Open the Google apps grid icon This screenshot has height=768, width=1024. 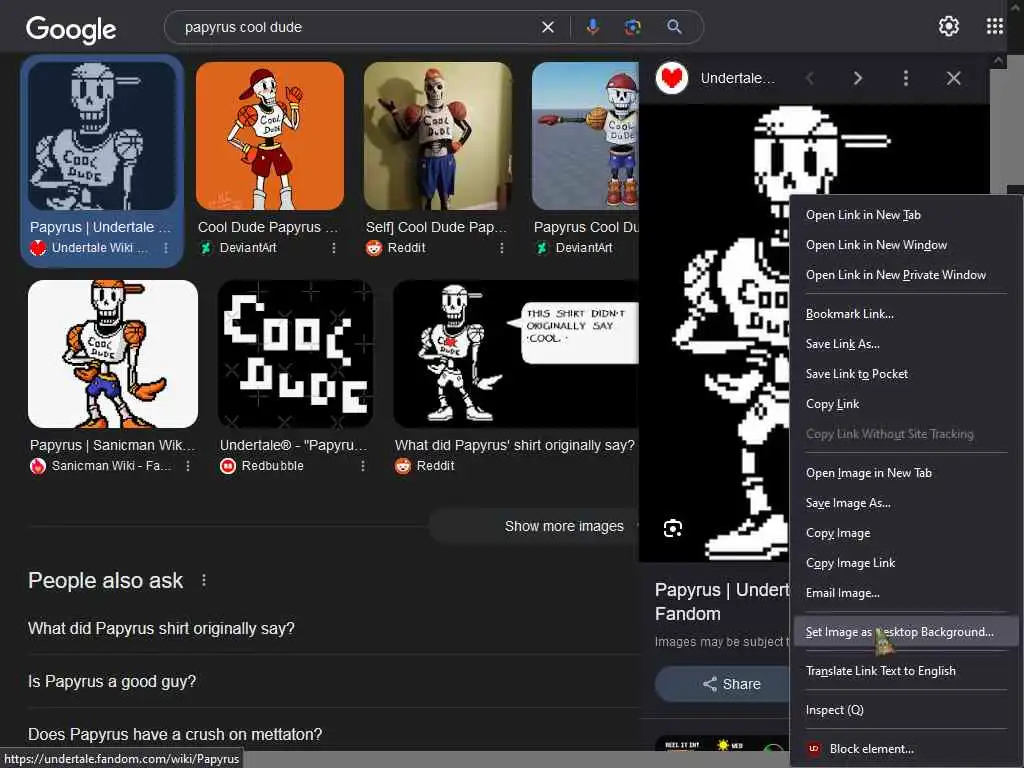[x=995, y=26]
